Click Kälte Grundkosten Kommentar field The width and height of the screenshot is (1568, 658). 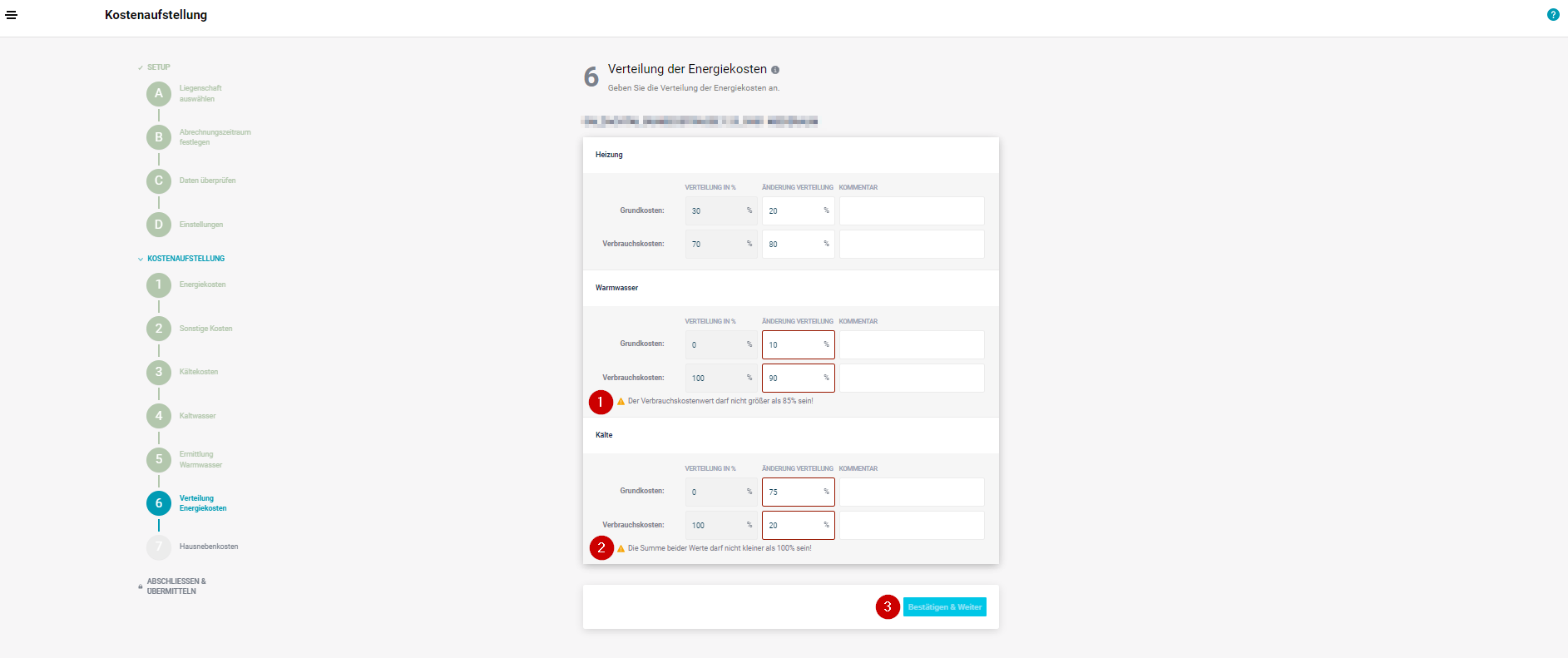tap(911, 492)
